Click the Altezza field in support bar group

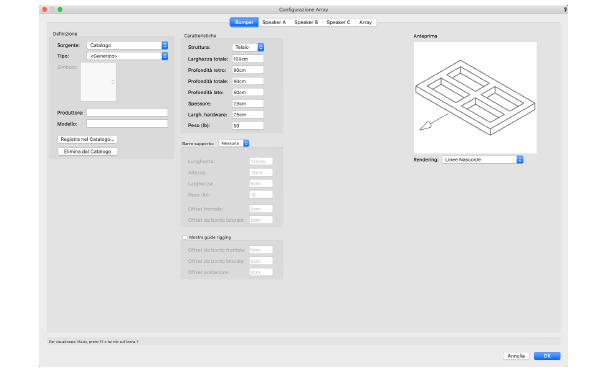pos(261,173)
